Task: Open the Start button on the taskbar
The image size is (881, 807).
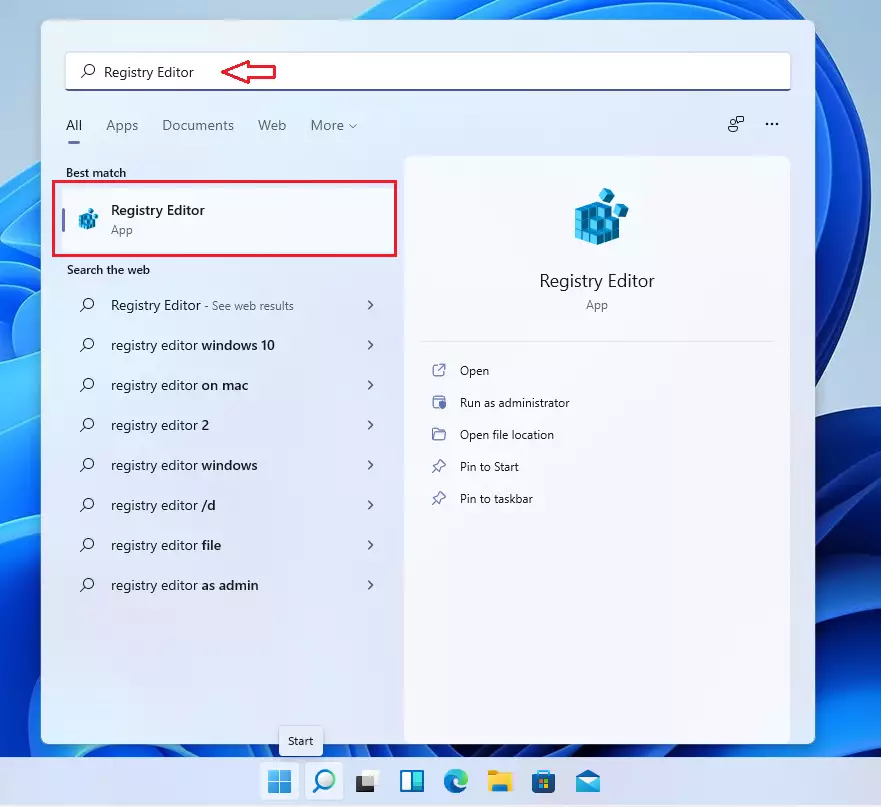Action: click(279, 781)
